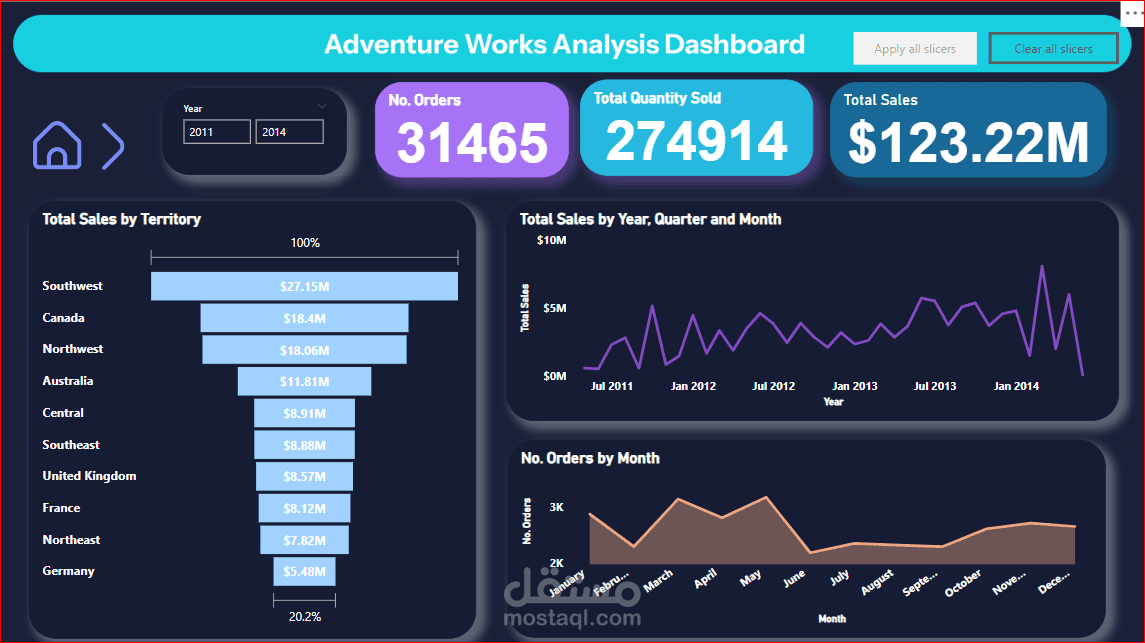Click Apply all slicers button
The width and height of the screenshot is (1145, 643).
click(915, 49)
